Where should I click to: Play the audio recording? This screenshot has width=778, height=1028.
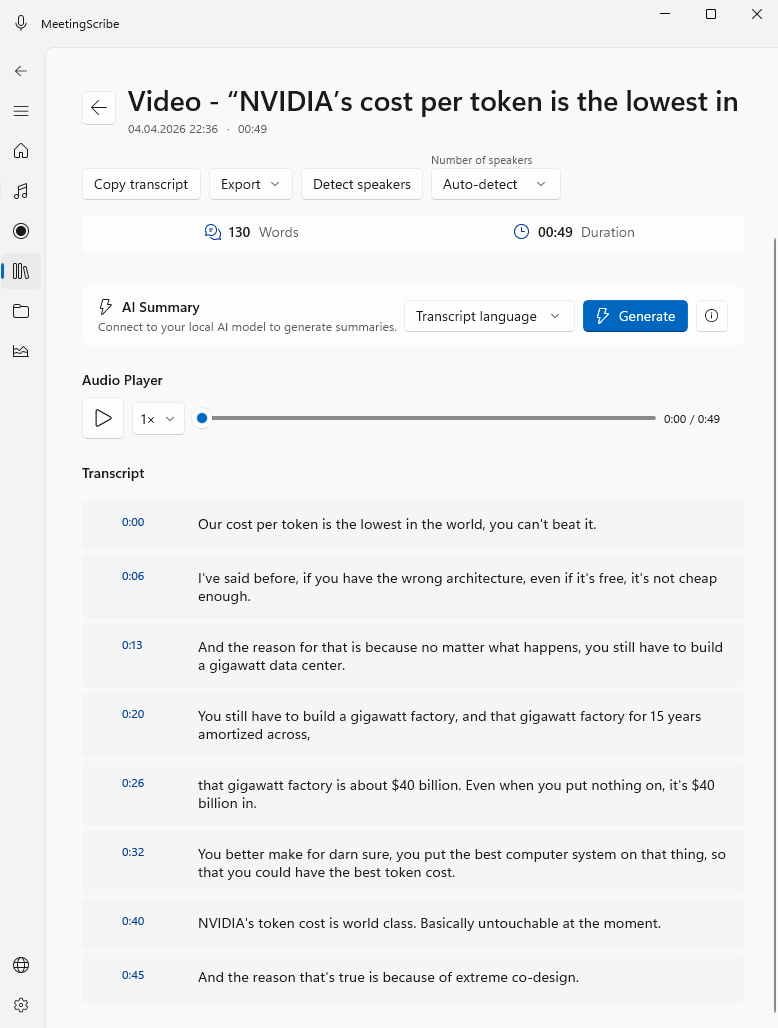103,418
